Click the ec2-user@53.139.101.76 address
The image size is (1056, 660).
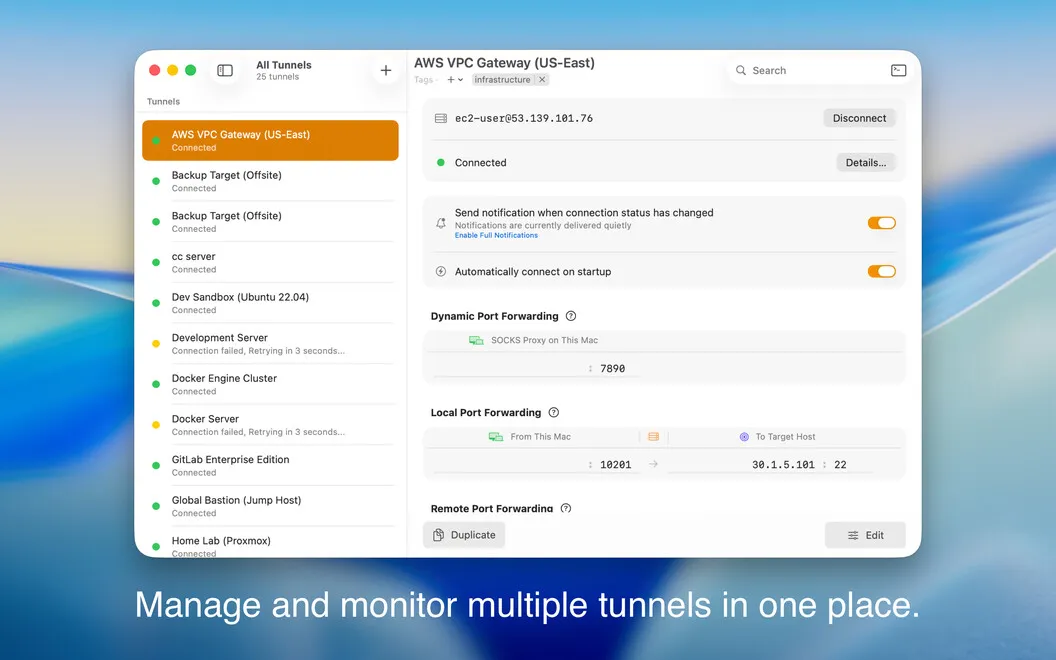point(524,119)
